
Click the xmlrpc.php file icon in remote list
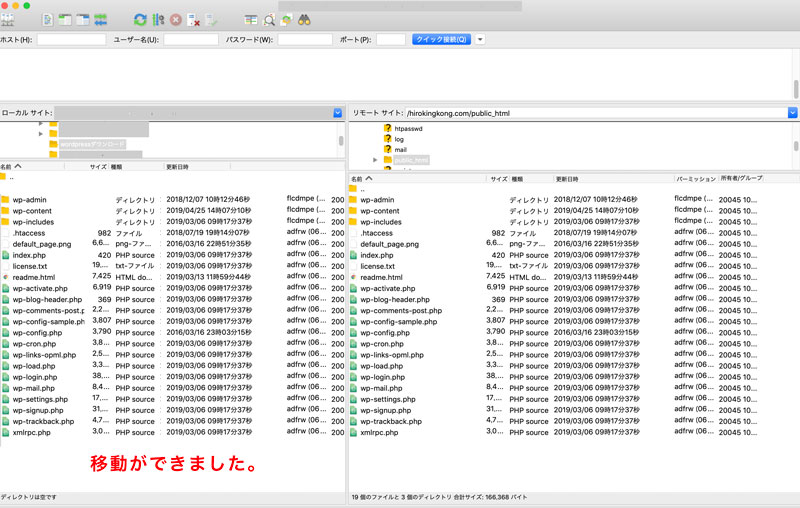click(353, 432)
